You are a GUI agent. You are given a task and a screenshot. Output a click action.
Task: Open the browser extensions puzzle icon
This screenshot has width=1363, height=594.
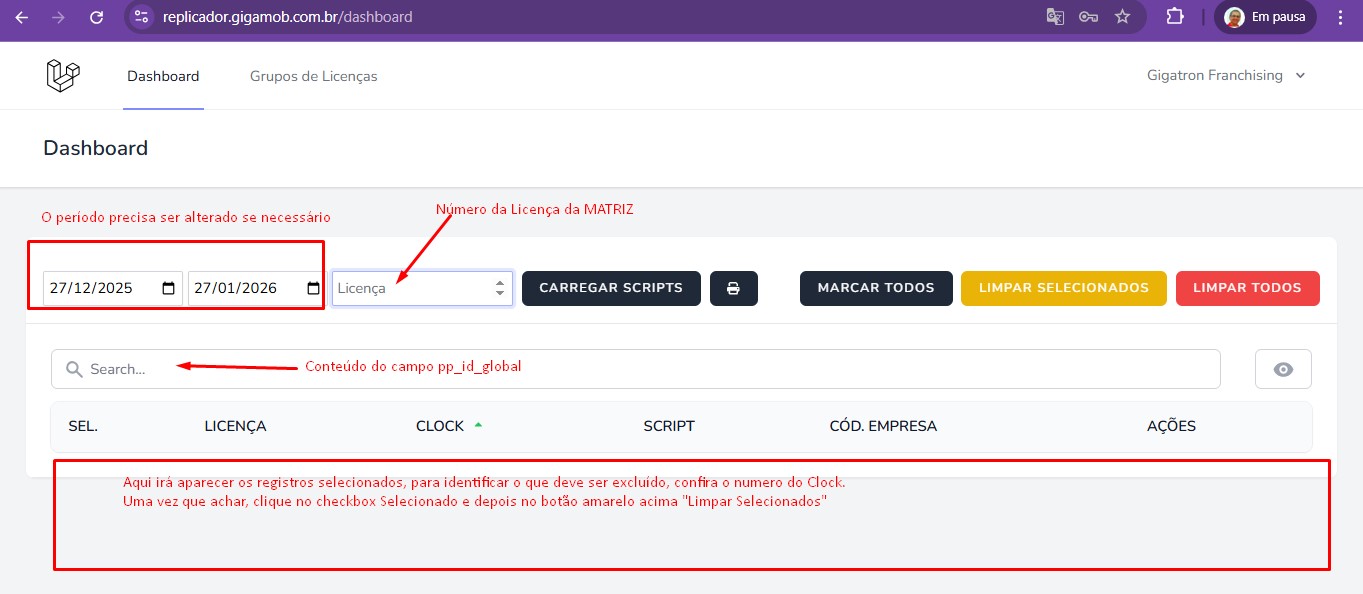click(1174, 17)
